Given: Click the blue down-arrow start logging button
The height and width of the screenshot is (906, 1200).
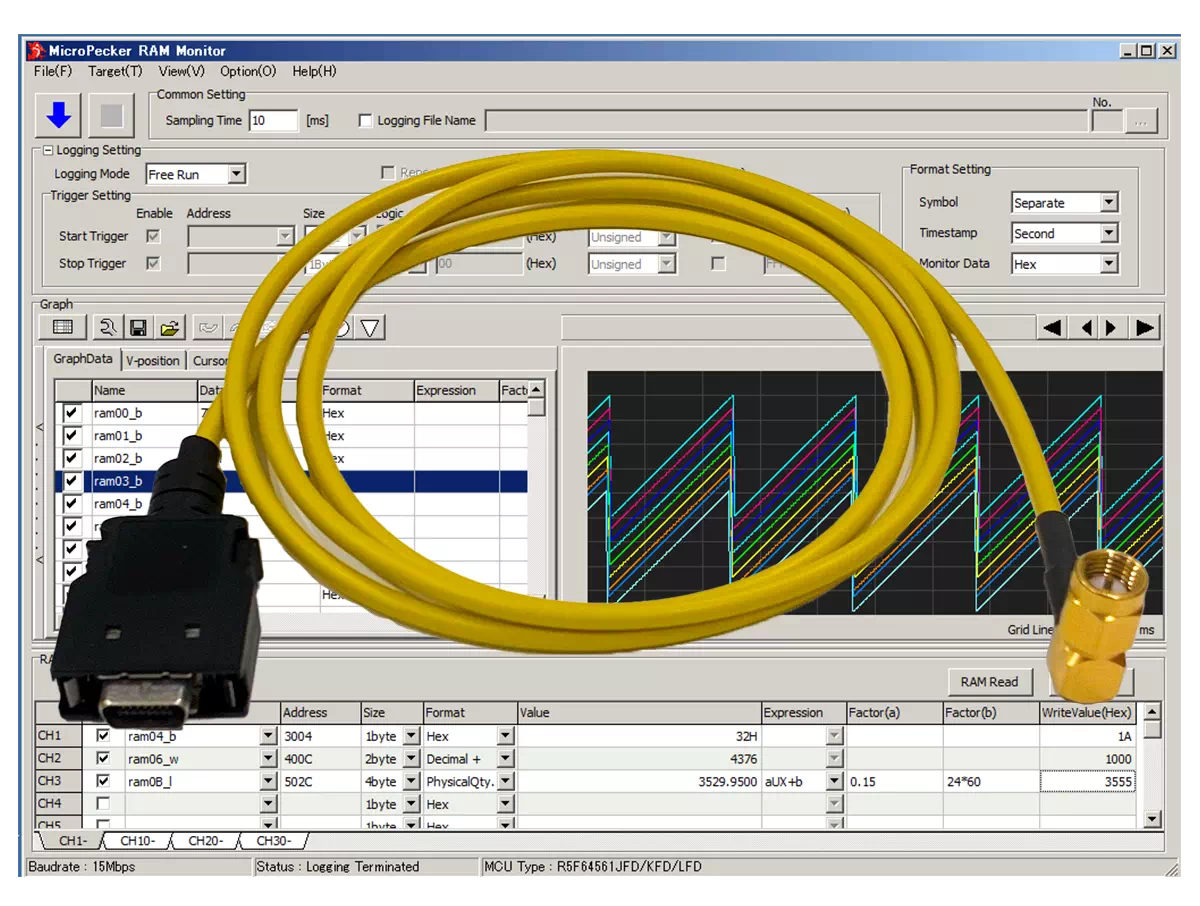Looking at the screenshot, I should [x=59, y=116].
